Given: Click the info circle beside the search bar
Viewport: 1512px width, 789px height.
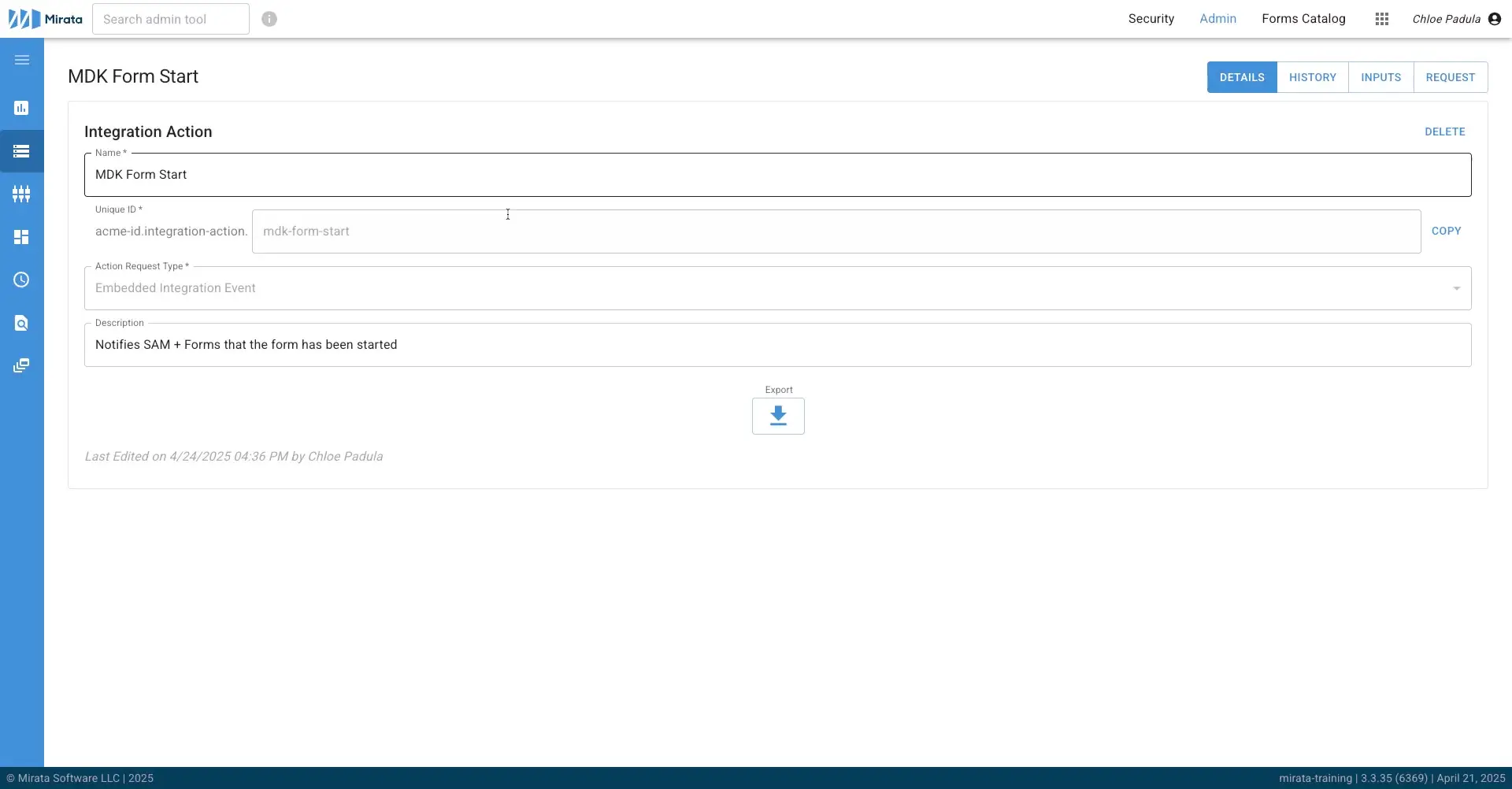Looking at the screenshot, I should click(x=269, y=18).
